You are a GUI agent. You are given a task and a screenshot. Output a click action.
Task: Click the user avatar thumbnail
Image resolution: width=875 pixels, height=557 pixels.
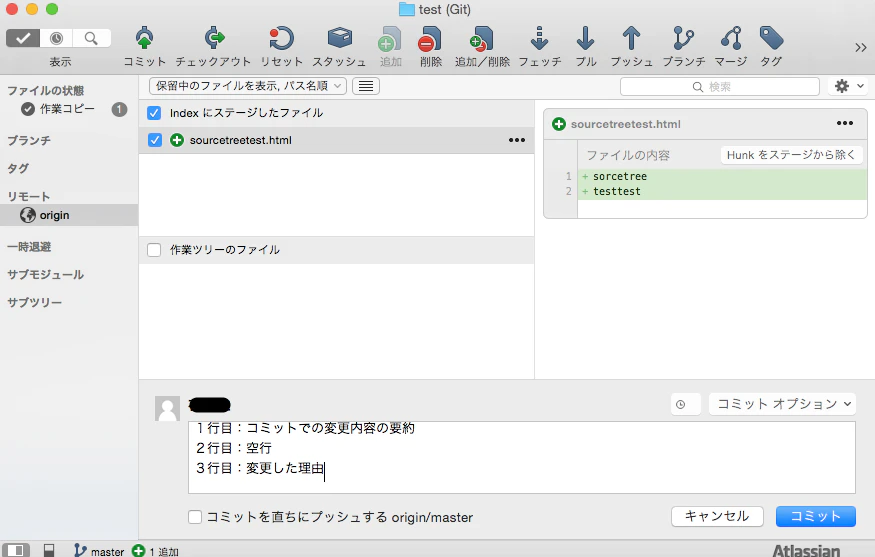[x=167, y=409]
